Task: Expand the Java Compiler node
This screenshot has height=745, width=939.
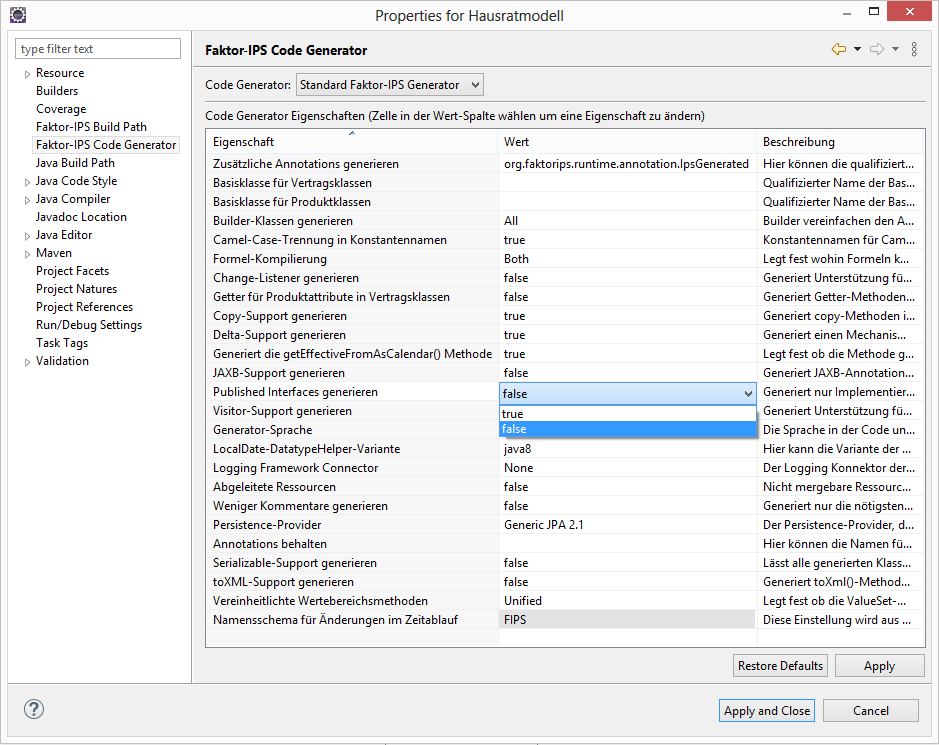Action: 27,200
